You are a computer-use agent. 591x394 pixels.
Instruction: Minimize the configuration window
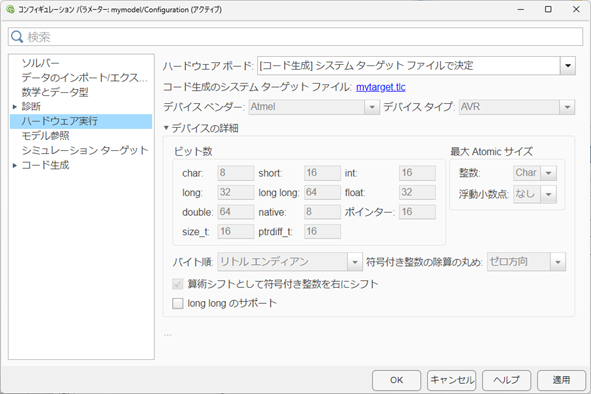pos(521,9)
